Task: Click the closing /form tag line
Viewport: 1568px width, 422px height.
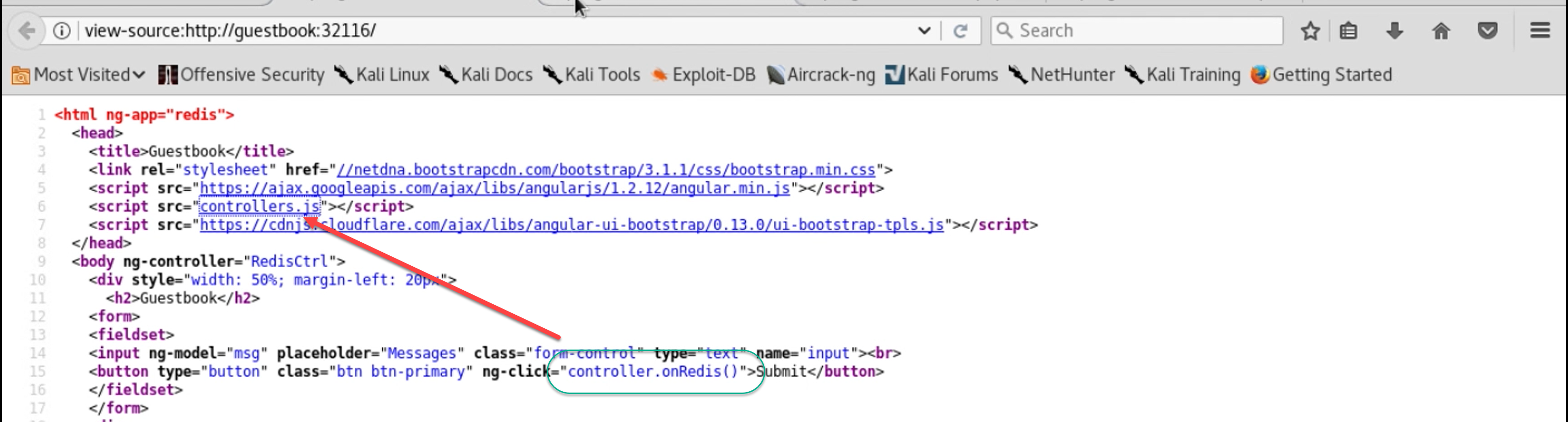Action: coord(119,408)
